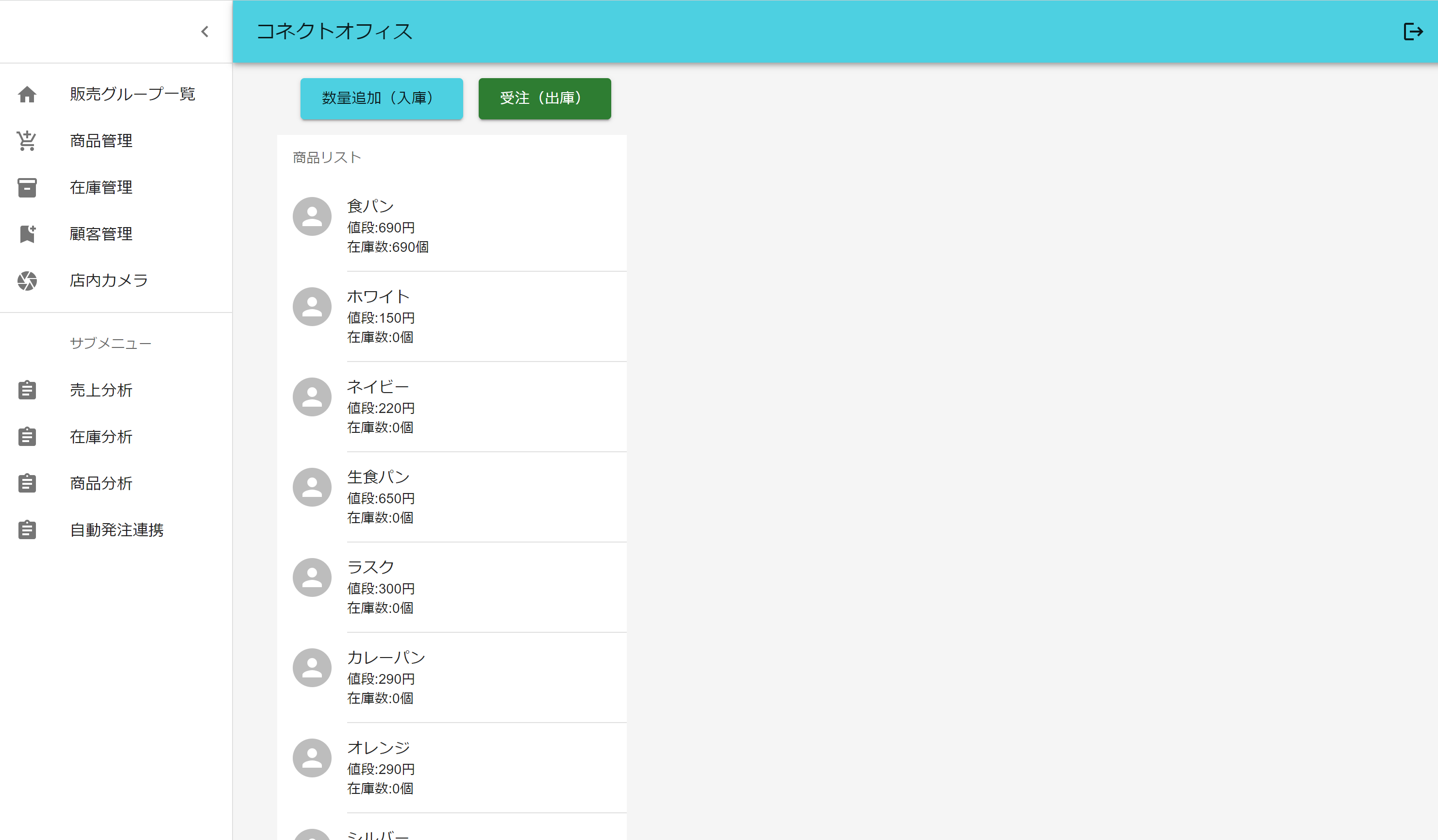Viewport: 1438px width, 840px height.
Task: Click the 値段:650円 price text
Action: pyautogui.click(x=381, y=498)
